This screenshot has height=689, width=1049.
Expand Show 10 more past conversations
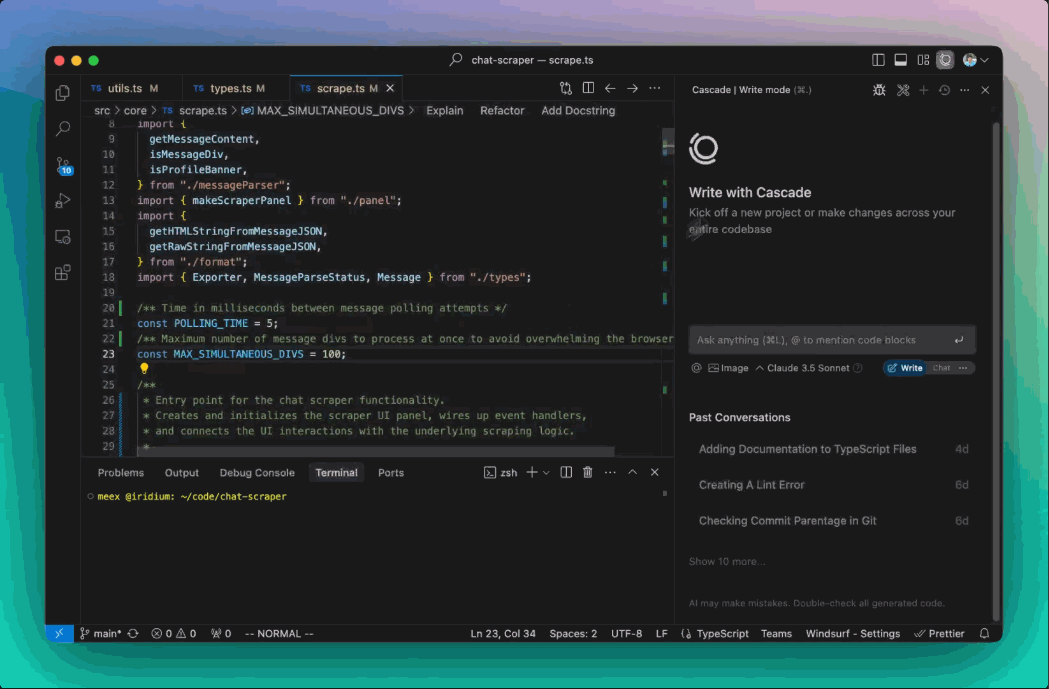click(x=727, y=561)
